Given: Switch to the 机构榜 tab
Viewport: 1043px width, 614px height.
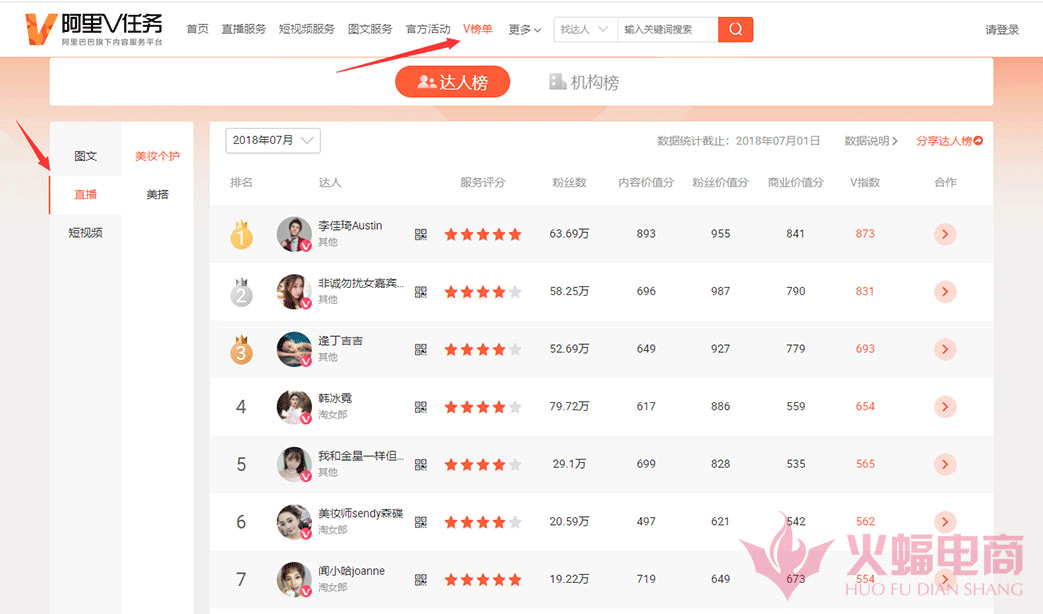Looking at the screenshot, I should (x=584, y=82).
